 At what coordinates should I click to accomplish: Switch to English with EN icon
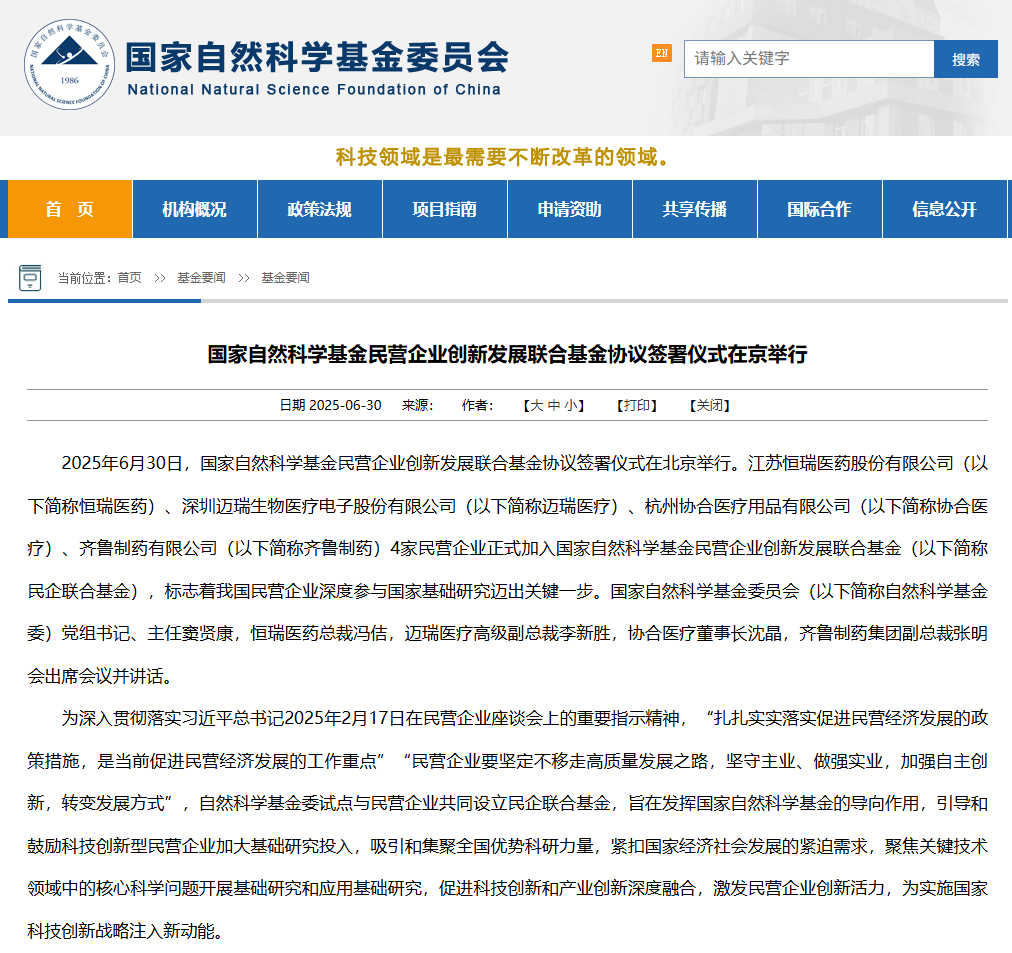[x=662, y=53]
